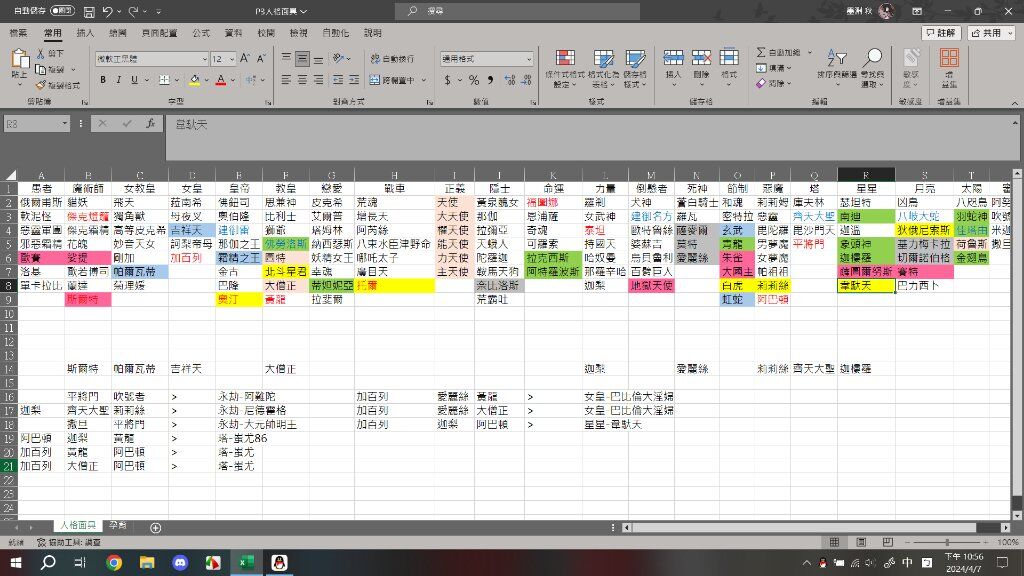Apply the fill color bucket
The width and height of the screenshot is (1024, 576).
click(x=194, y=80)
